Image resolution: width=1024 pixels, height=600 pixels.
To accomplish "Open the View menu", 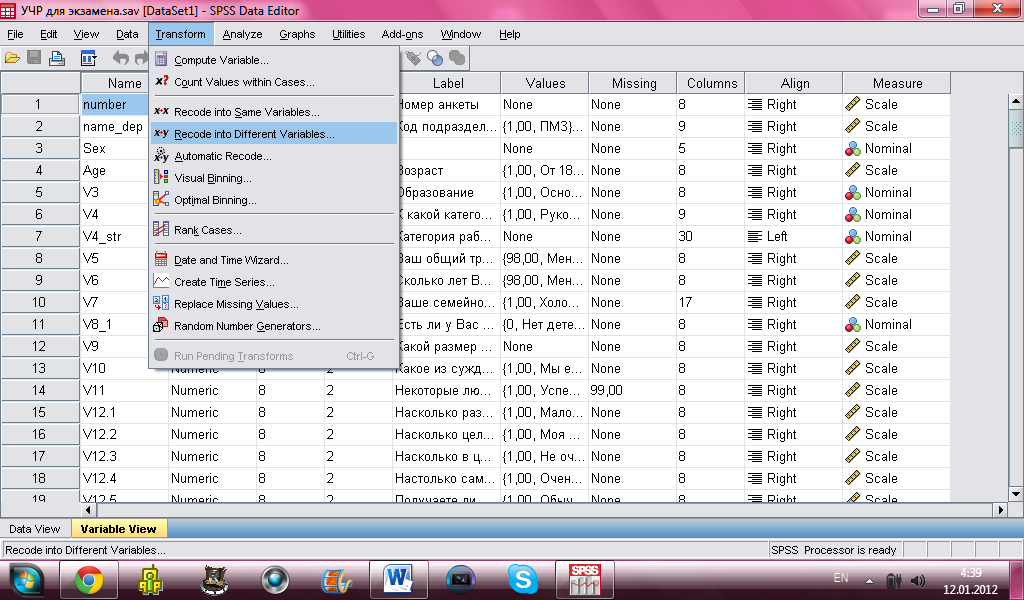I will click(x=86, y=34).
